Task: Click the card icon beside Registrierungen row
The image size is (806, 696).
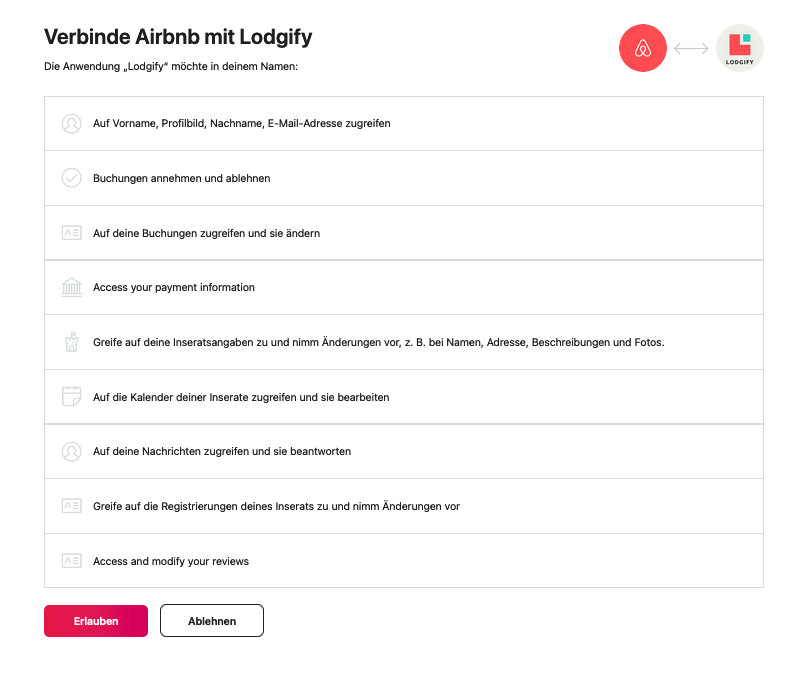Action: pyautogui.click(x=71, y=506)
